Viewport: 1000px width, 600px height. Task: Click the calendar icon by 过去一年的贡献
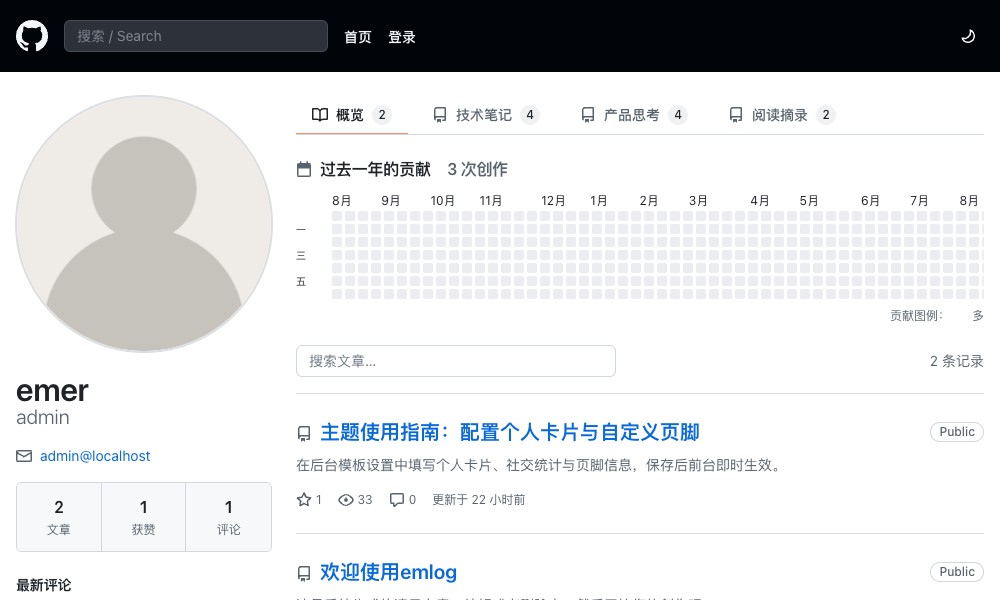[x=304, y=169]
